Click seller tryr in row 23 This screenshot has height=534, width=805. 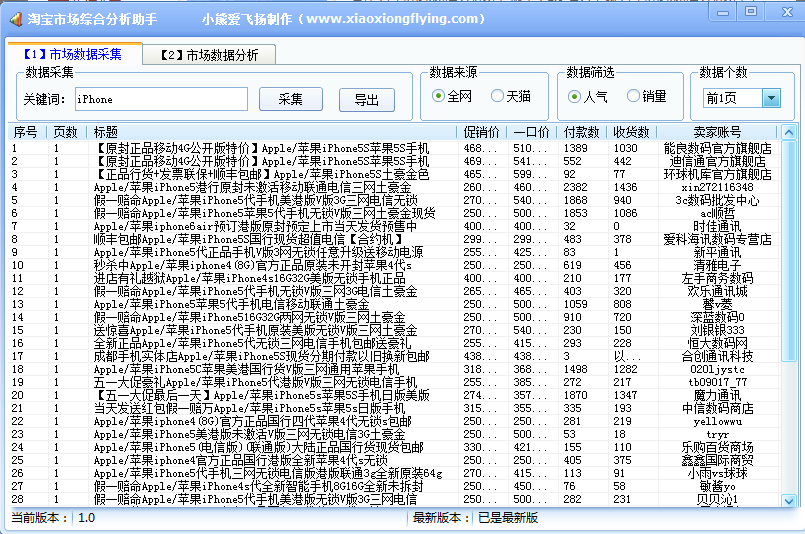tap(717, 435)
